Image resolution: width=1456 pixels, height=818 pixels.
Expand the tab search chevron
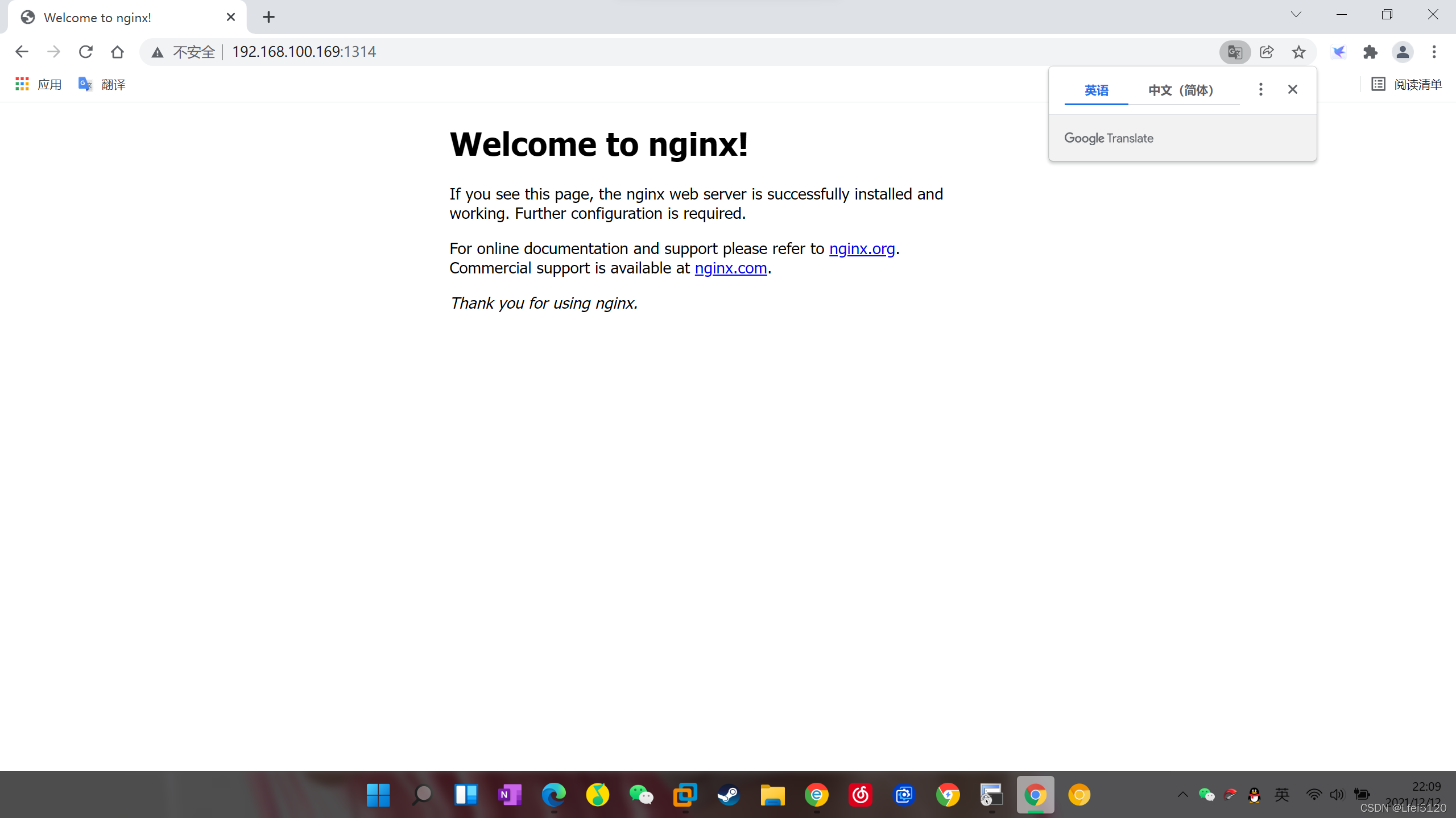(x=1296, y=15)
